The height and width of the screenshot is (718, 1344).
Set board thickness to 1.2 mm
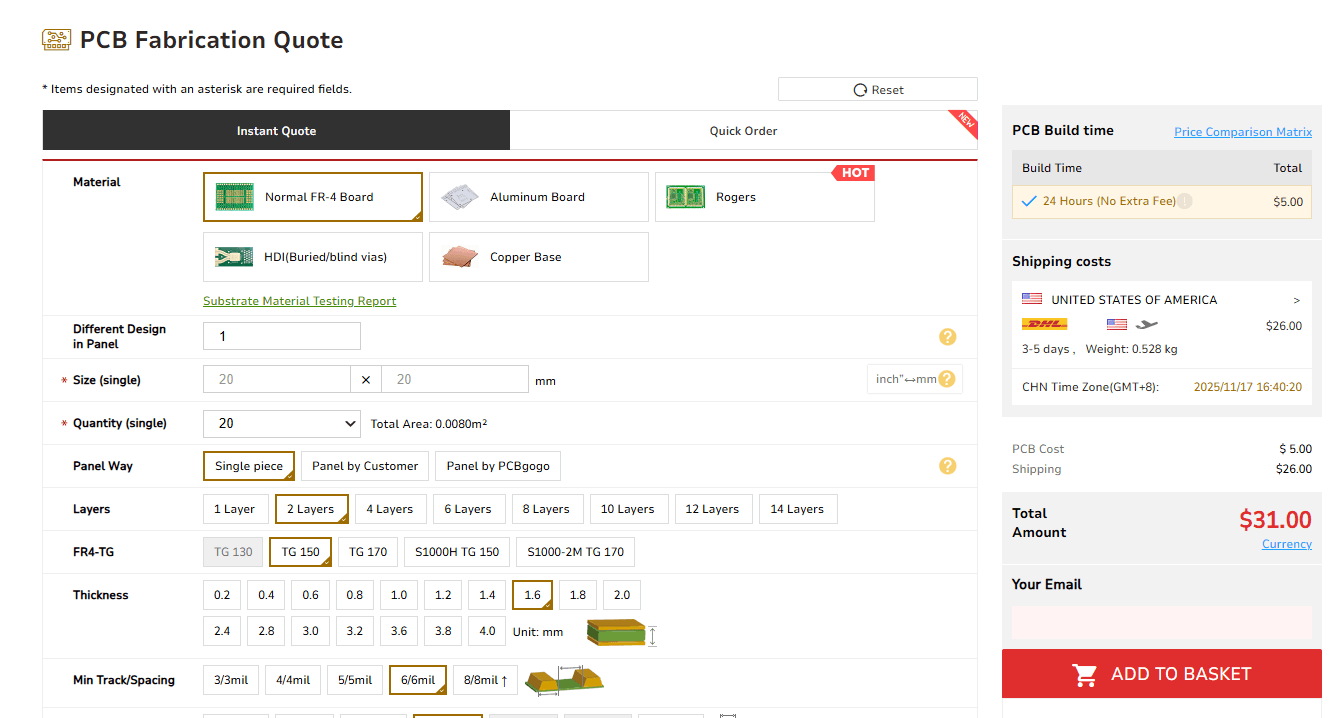(x=443, y=595)
